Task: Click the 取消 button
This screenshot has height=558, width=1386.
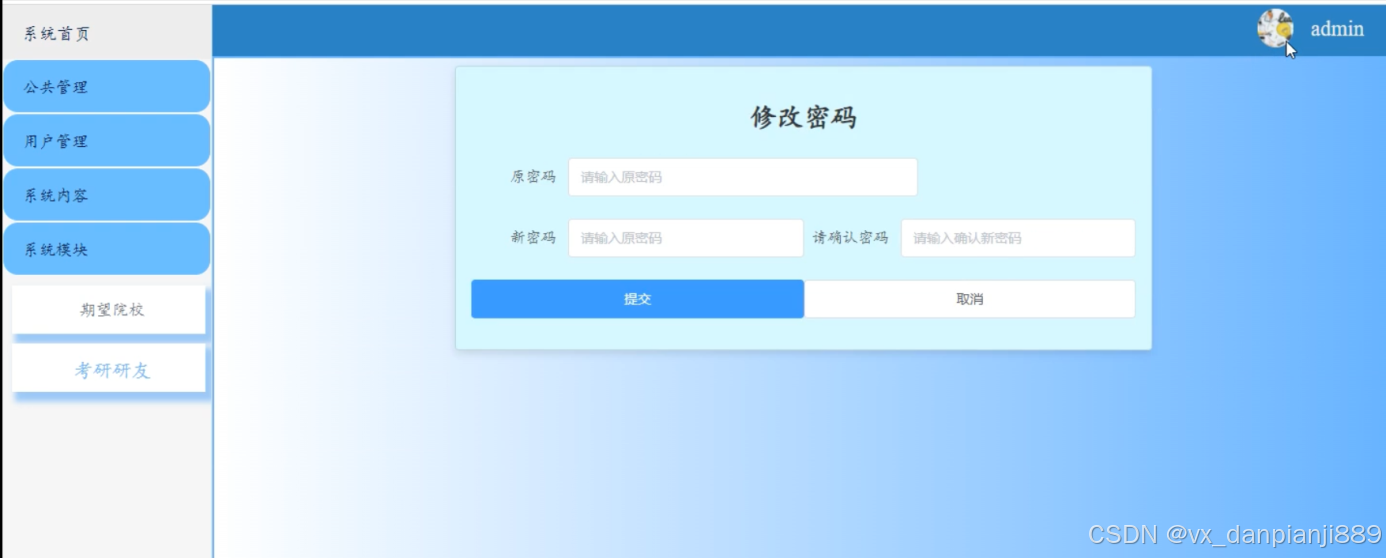Action: tap(970, 299)
